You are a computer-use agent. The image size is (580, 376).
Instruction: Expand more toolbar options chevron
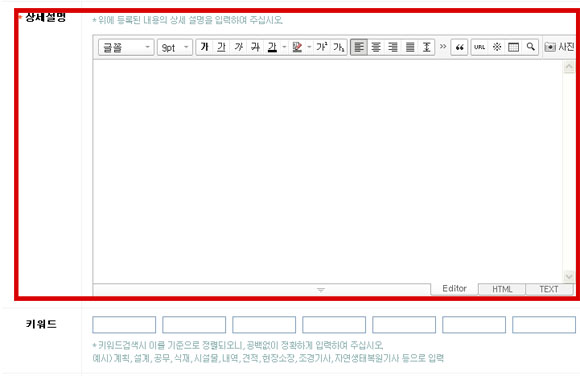point(443,47)
